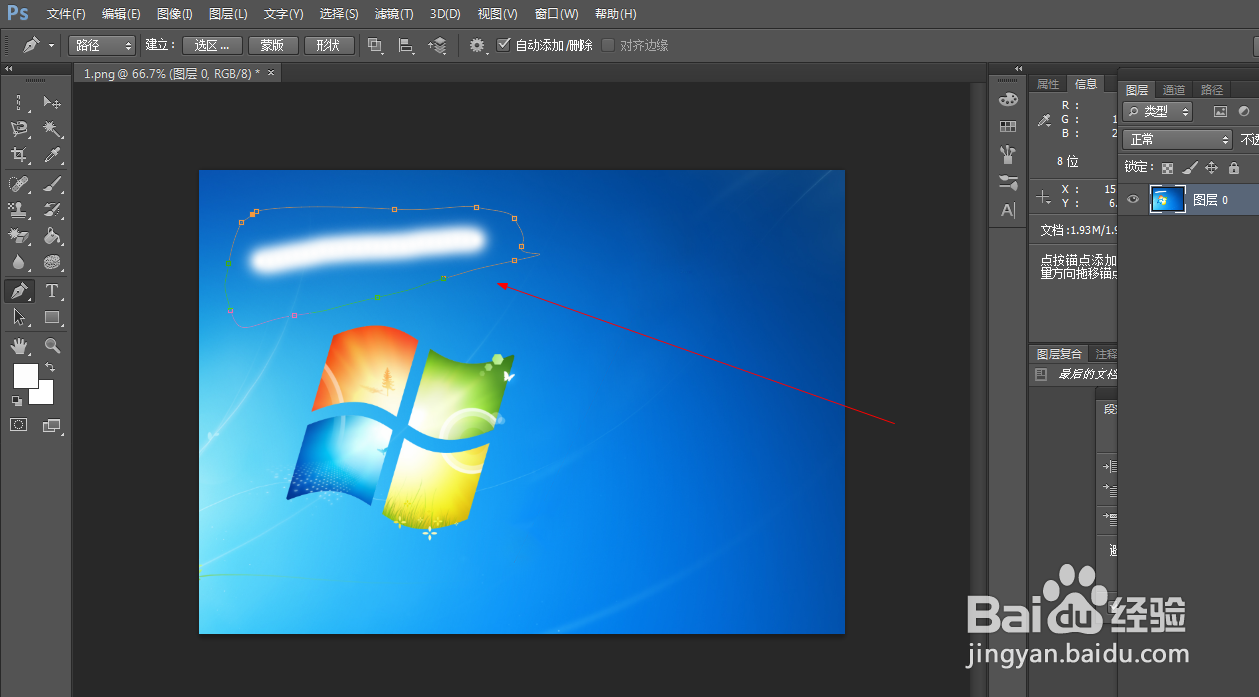Open the Brush settings panel icon
The width and height of the screenshot is (1259, 697).
click(x=1008, y=182)
